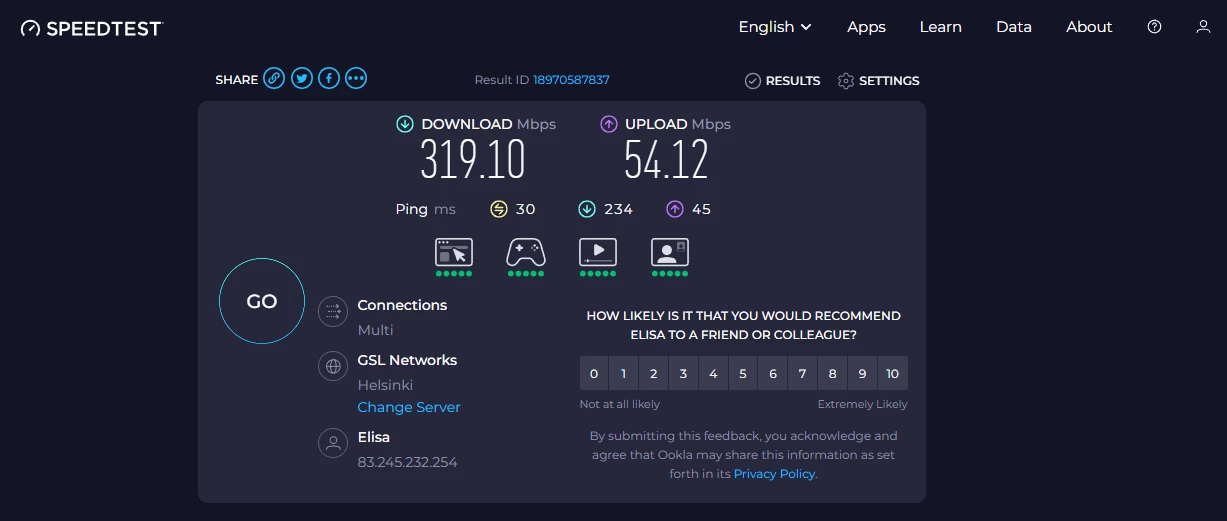The image size is (1227, 521).
Task: Click the video chat icon
Action: pyautogui.click(x=670, y=252)
